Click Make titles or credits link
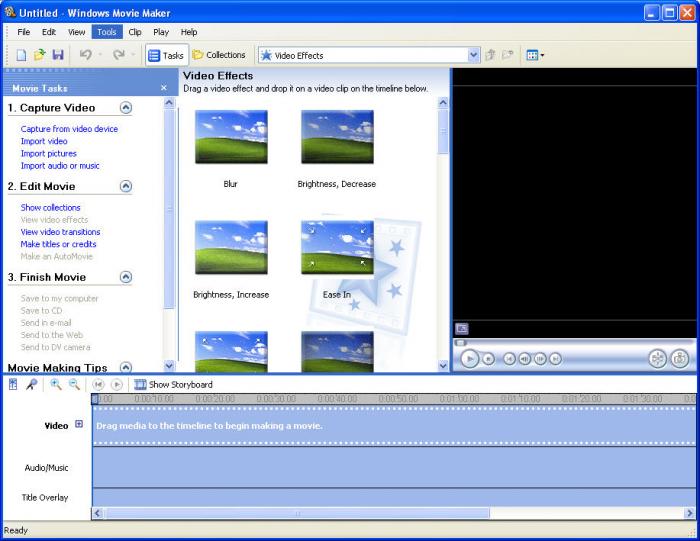Screen dimensions: 700x541 click(x=58, y=244)
